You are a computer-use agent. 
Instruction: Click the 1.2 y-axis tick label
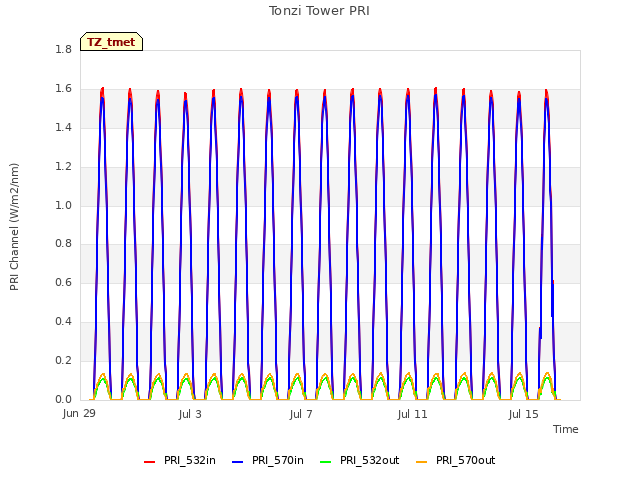tap(64, 166)
